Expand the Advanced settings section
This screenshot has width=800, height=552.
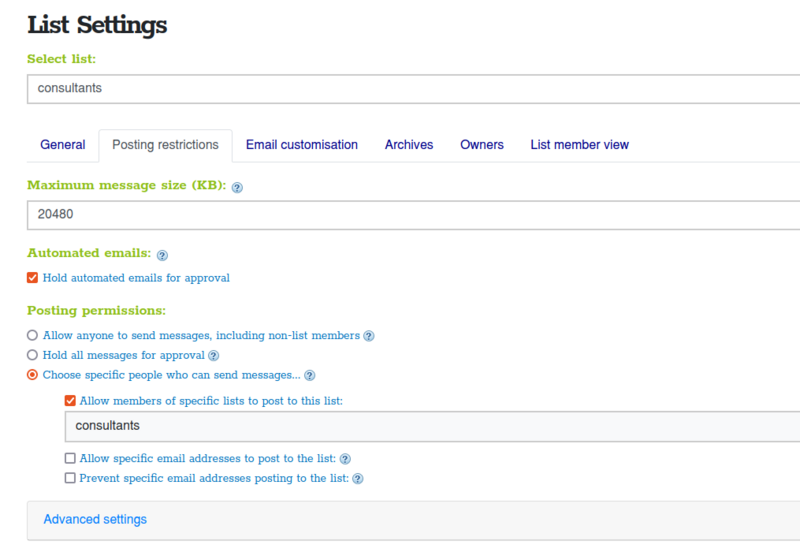coord(95,520)
